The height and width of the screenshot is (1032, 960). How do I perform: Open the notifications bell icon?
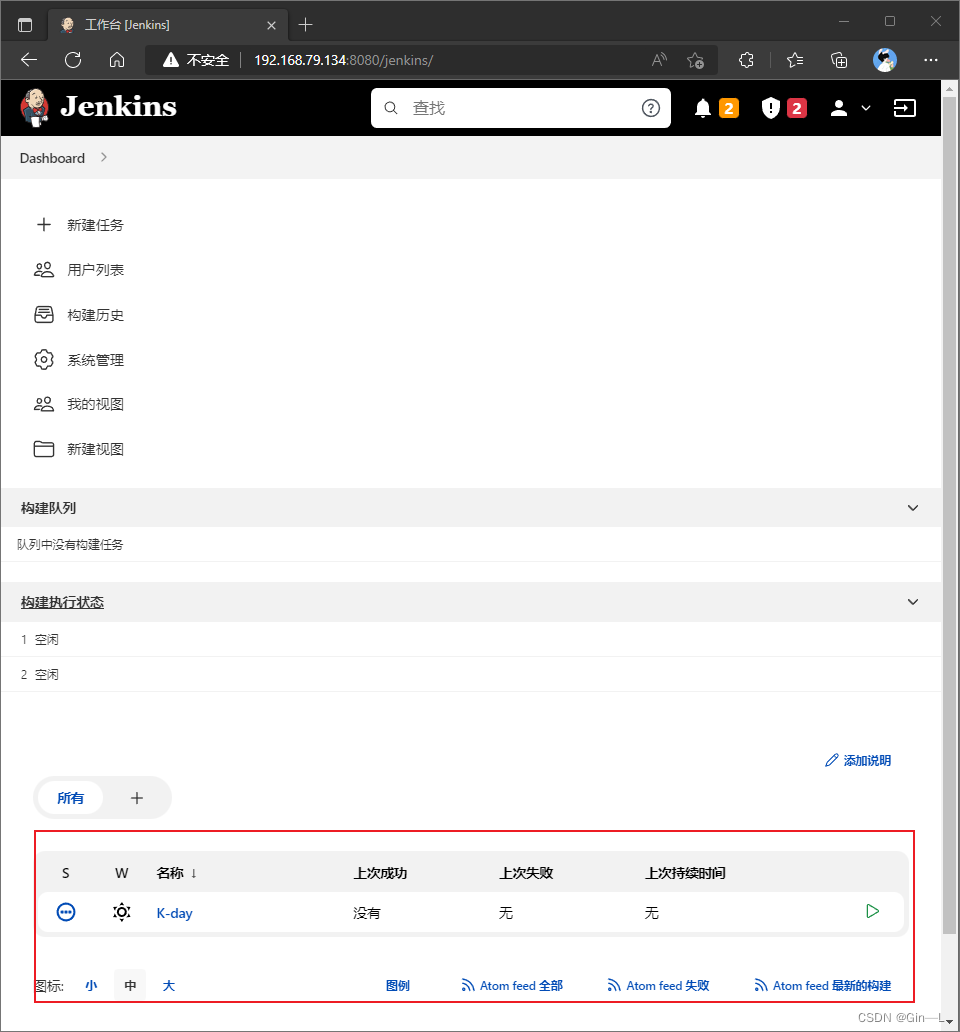click(703, 108)
